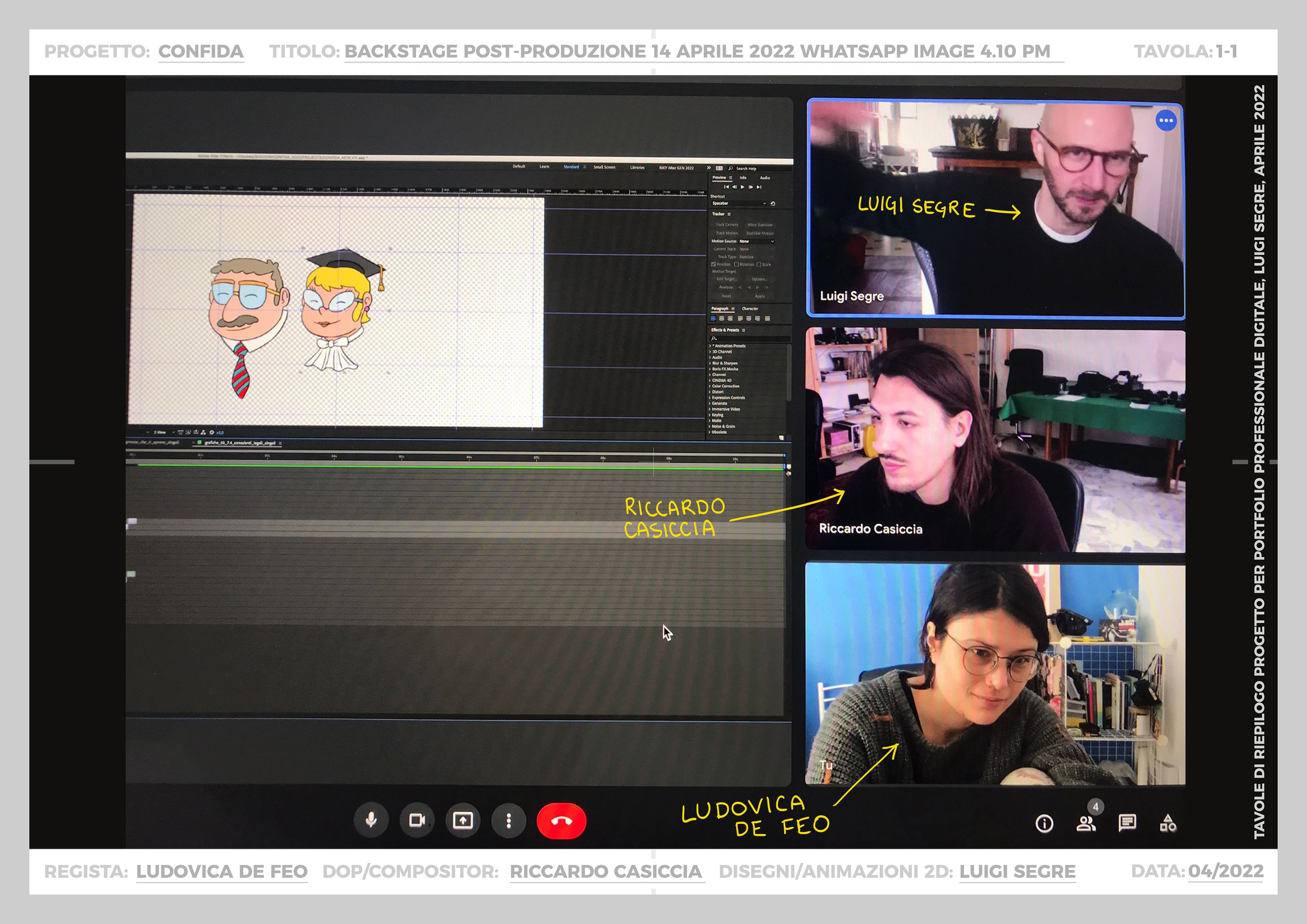
Task: Select the consulenti_legali_singoli composition tab
Action: (x=239, y=443)
